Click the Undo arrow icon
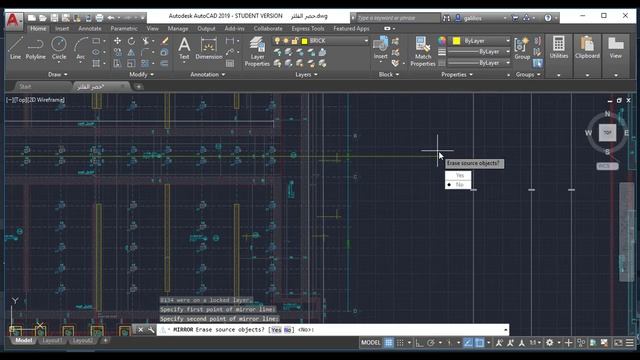 (x=111, y=18)
